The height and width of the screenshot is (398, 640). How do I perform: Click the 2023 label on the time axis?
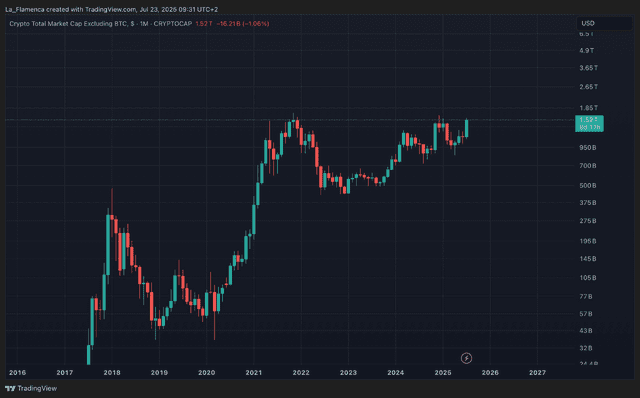pos(348,372)
